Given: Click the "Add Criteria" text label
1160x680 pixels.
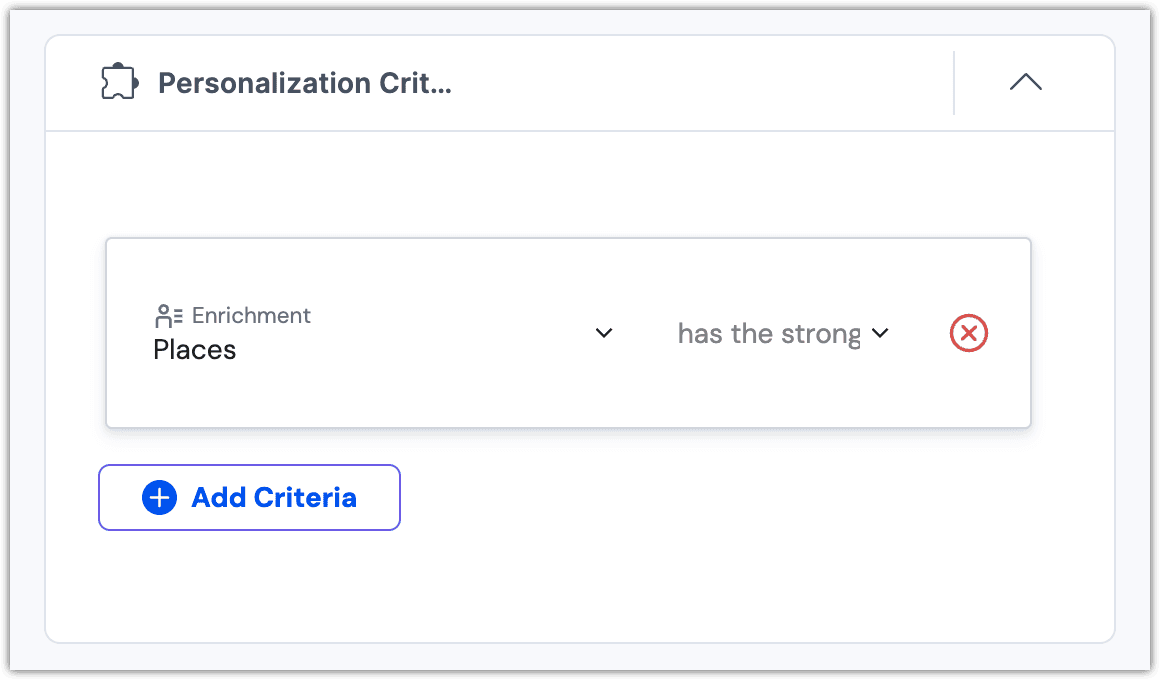Looking at the screenshot, I should pos(274,498).
